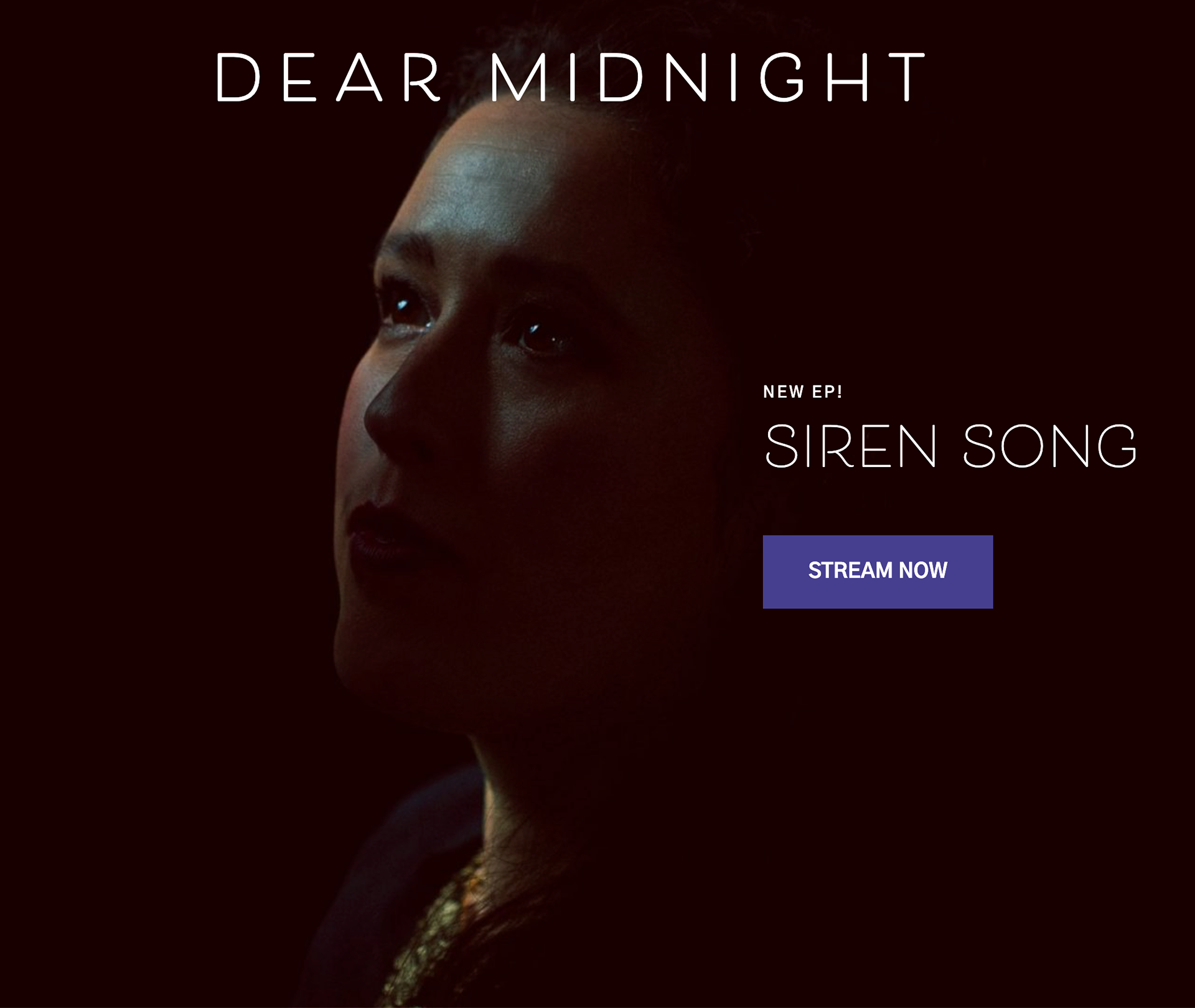Open the DEAR MIDNIGHT site title

click(x=571, y=77)
